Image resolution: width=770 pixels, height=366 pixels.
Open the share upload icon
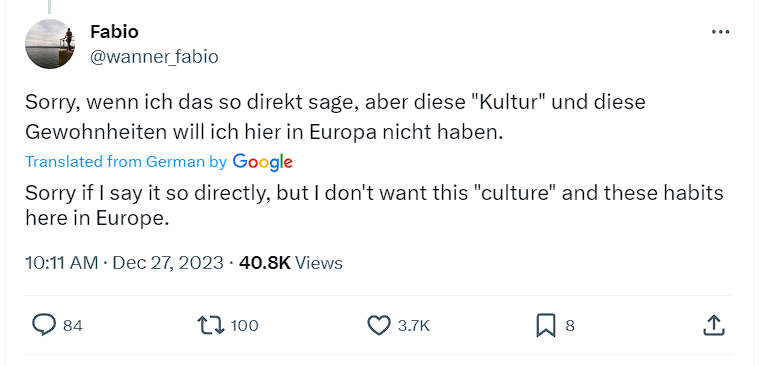point(714,325)
